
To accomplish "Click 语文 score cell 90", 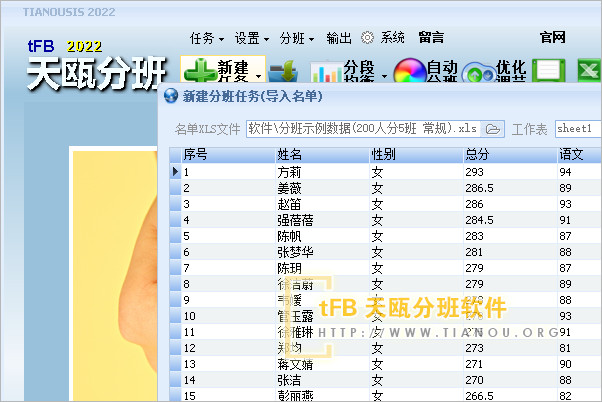I will 580,364.
